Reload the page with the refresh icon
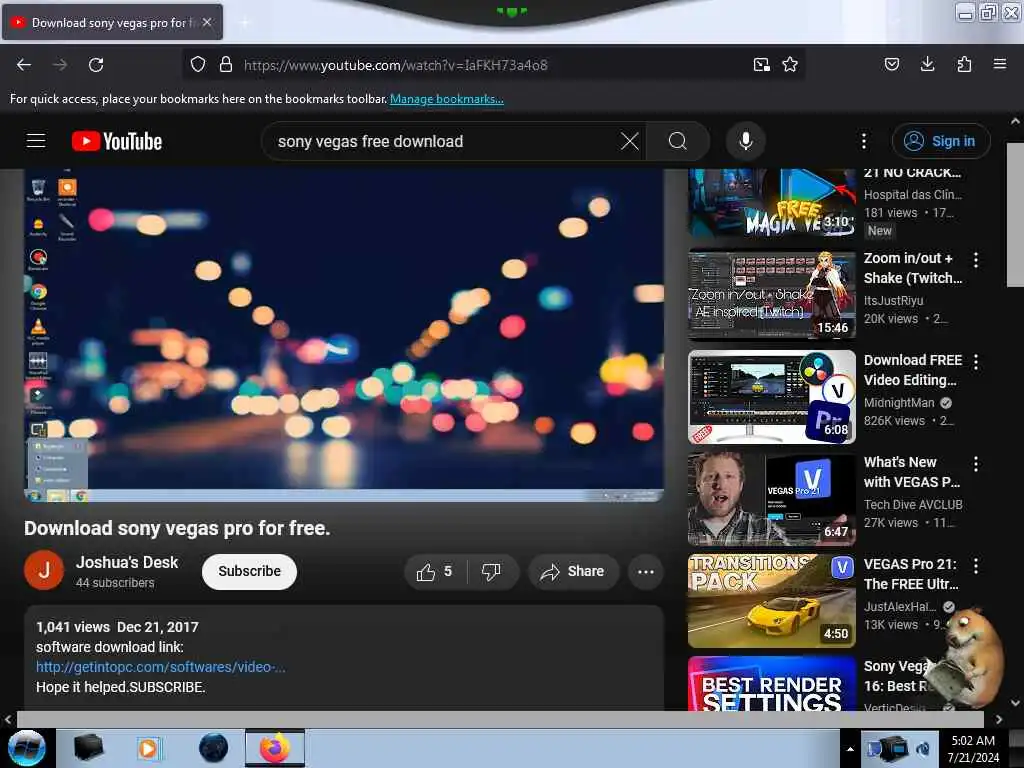Screen dimensions: 1024x768 [96, 65]
